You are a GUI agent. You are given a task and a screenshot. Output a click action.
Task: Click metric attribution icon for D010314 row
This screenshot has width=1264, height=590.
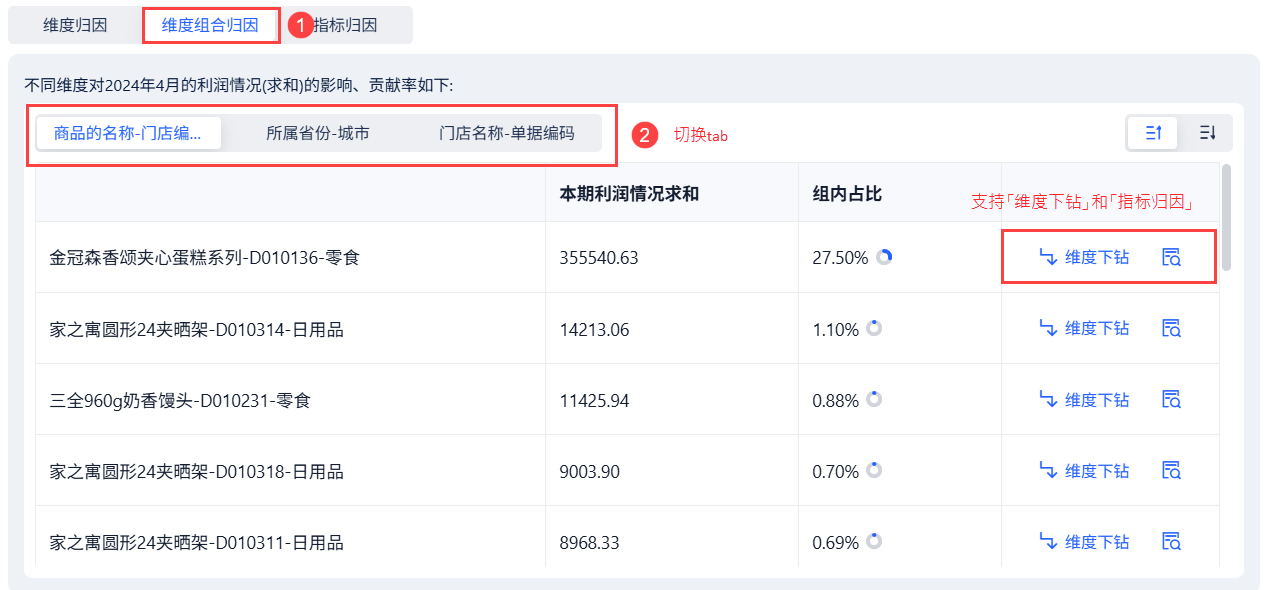point(1171,328)
